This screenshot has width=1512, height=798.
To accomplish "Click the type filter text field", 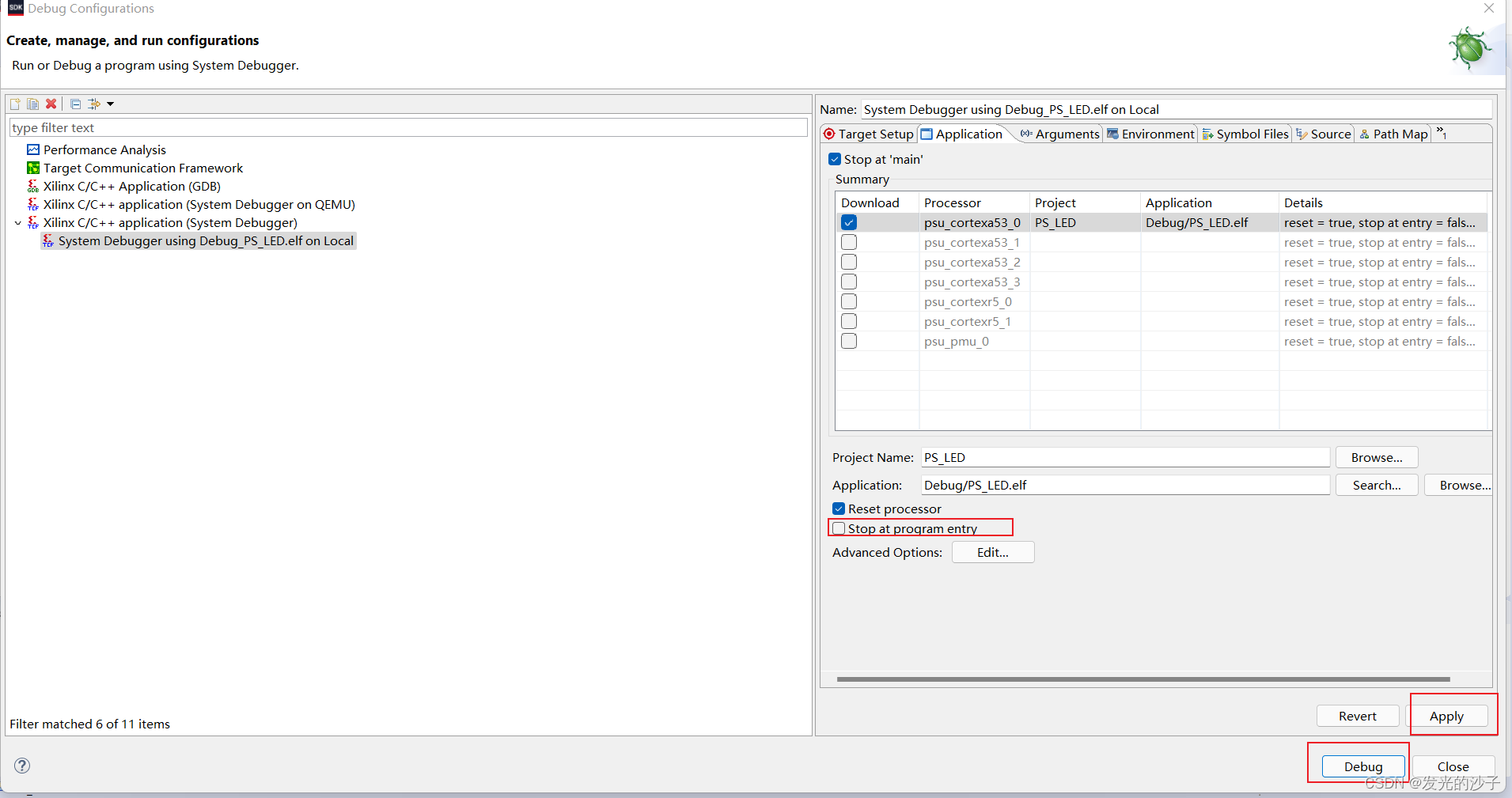I will (x=408, y=127).
